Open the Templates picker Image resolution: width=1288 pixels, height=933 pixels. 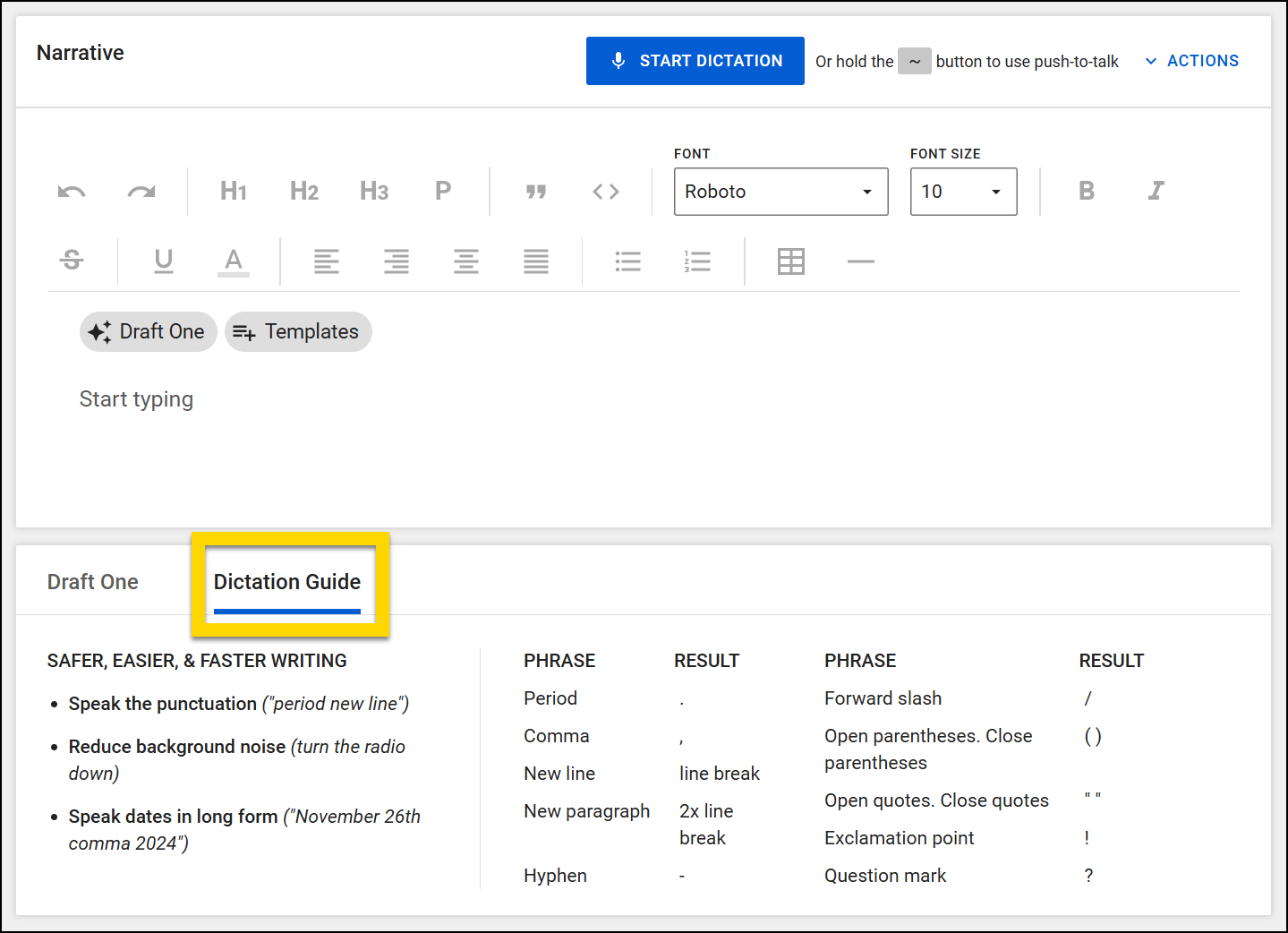tap(298, 331)
